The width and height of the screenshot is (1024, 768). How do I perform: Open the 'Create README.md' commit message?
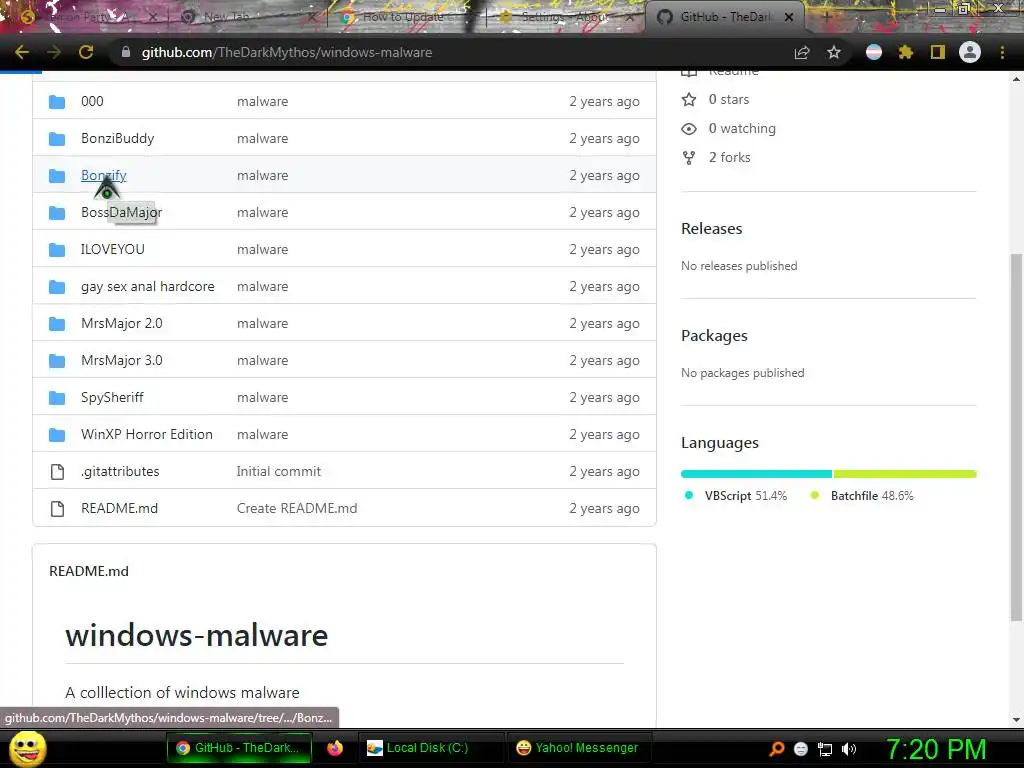[296, 508]
